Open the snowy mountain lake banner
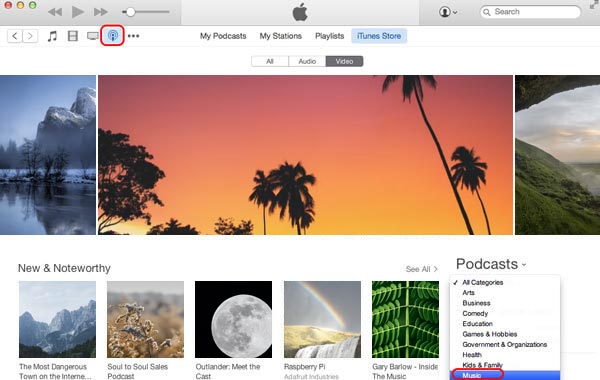Image resolution: width=600 pixels, height=380 pixels. (x=48, y=155)
